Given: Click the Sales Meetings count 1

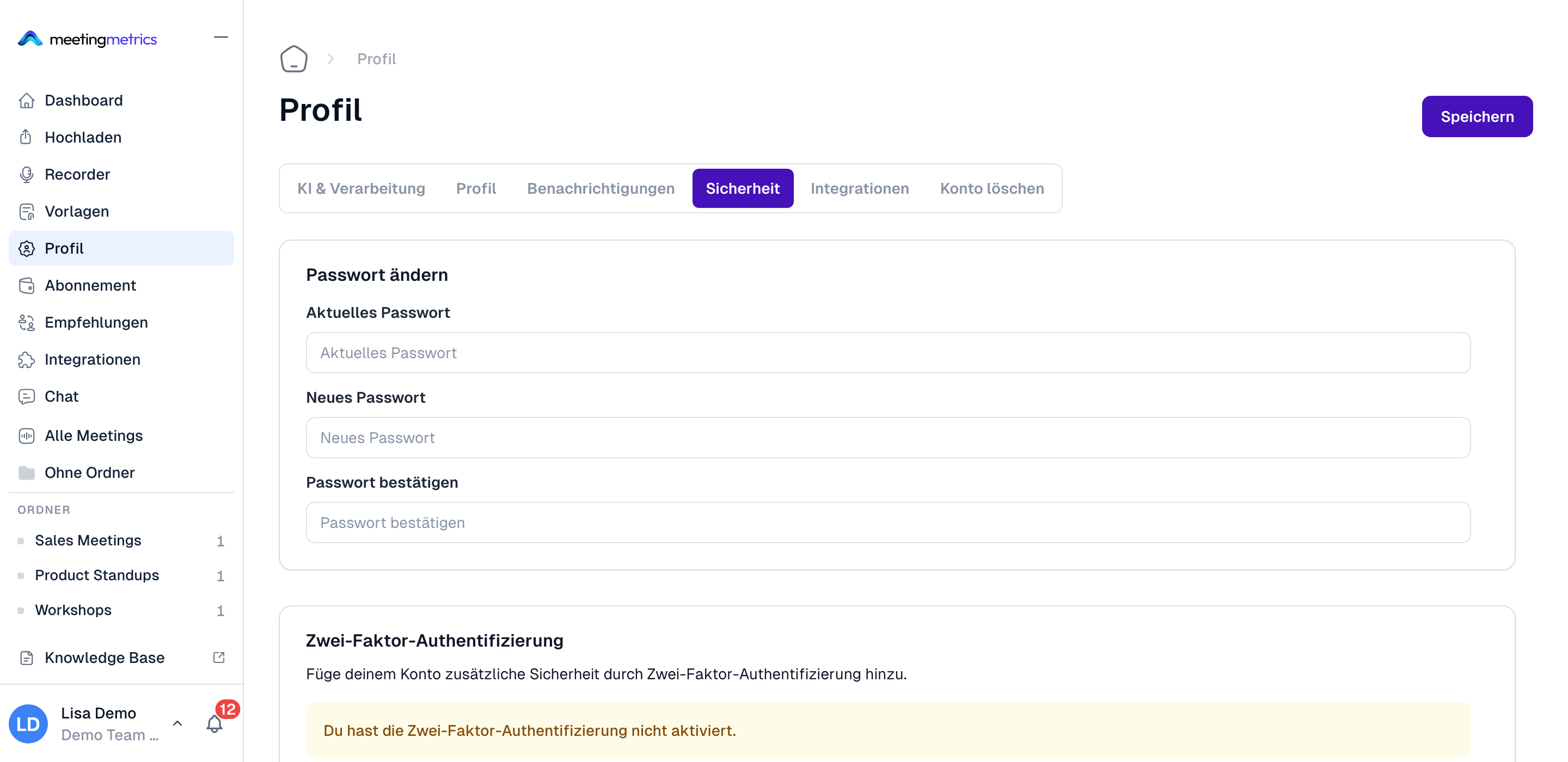Looking at the screenshot, I should pyautogui.click(x=220, y=541).
